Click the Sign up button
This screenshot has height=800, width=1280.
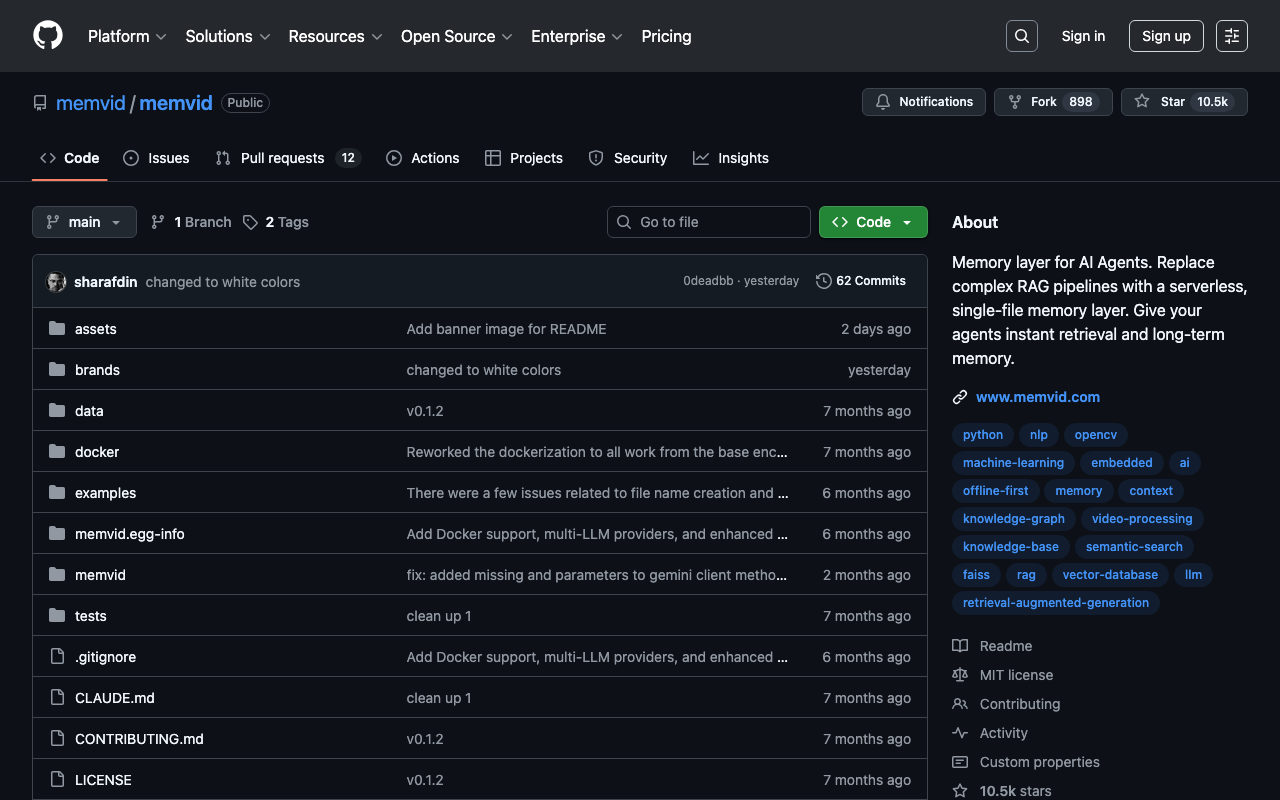tap(1166, 36)
